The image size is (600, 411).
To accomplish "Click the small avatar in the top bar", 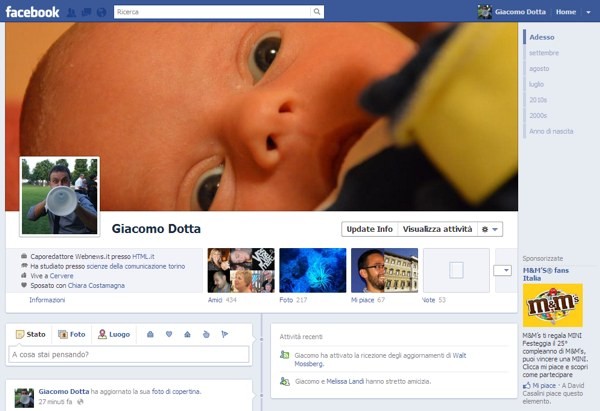I will (484, 12).
